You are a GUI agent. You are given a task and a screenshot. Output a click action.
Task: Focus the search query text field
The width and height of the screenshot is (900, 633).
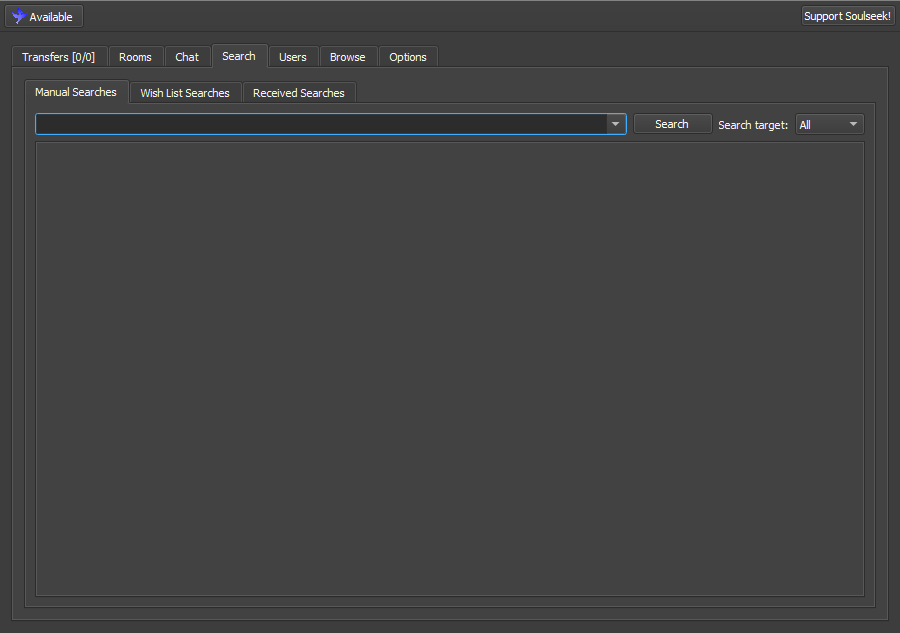tap(320, 124)
